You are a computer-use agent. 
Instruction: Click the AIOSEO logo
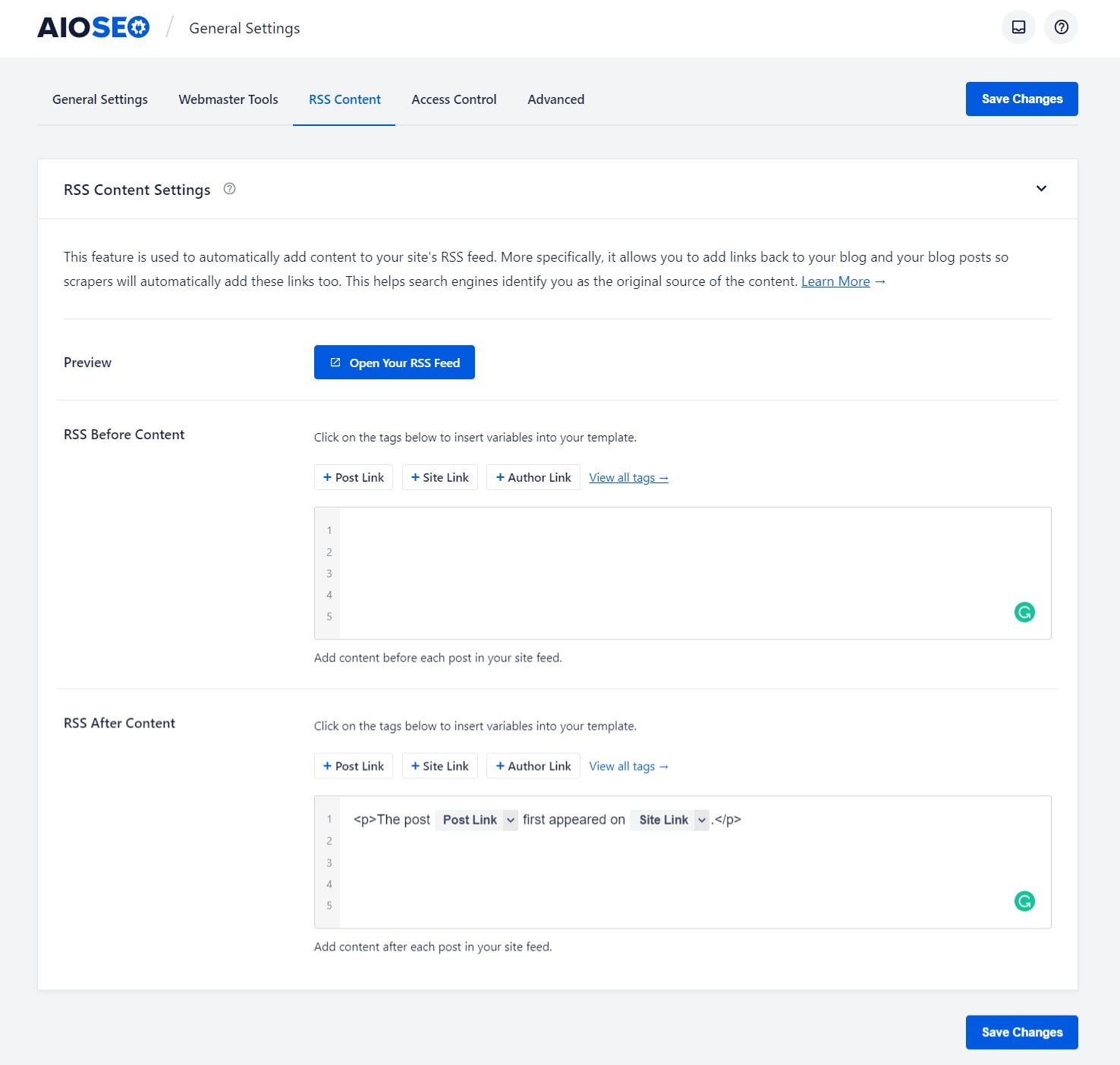93,28
